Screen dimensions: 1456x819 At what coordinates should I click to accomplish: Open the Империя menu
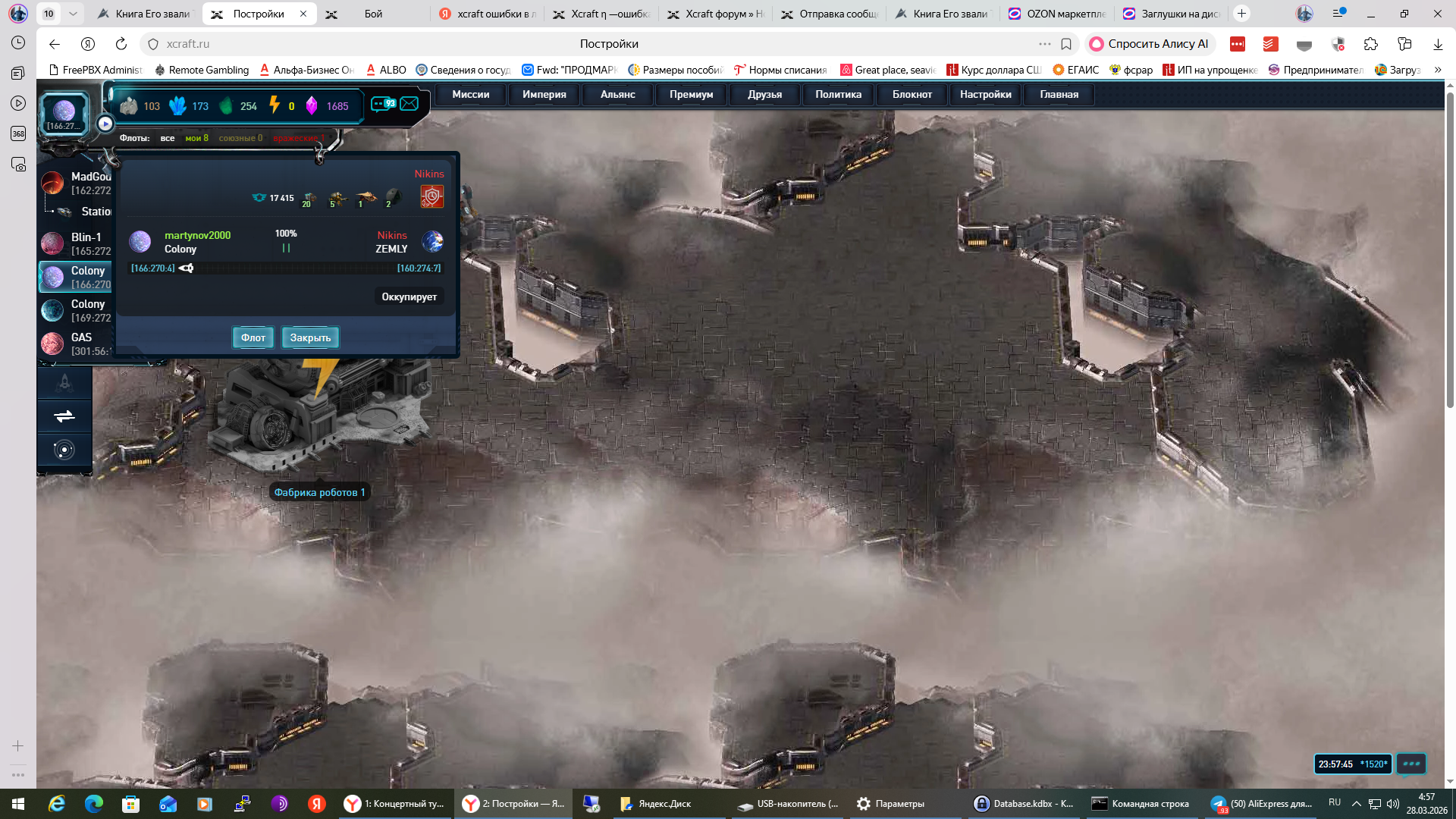click(544, 95)
